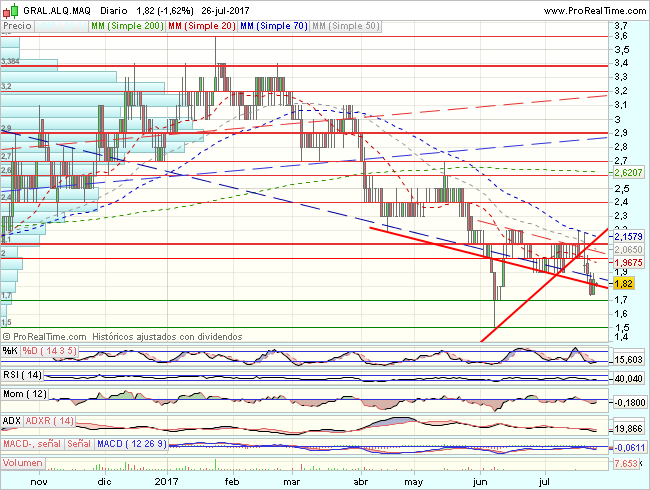Viewport: 650px width, 490px height.
Task: Open the Diario timeframe selector
Action: tap(114, 9)
